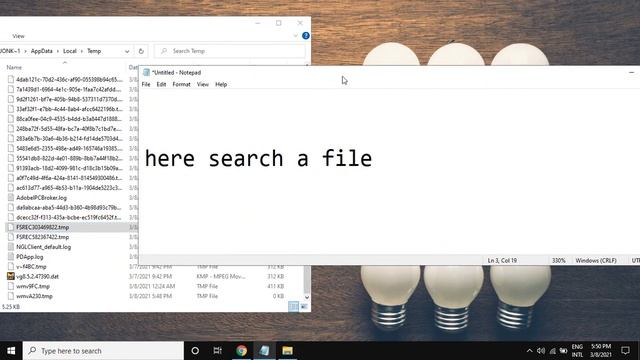Sort files by the Name column header
Screen dimensions: 640x360
click(14, 67)
